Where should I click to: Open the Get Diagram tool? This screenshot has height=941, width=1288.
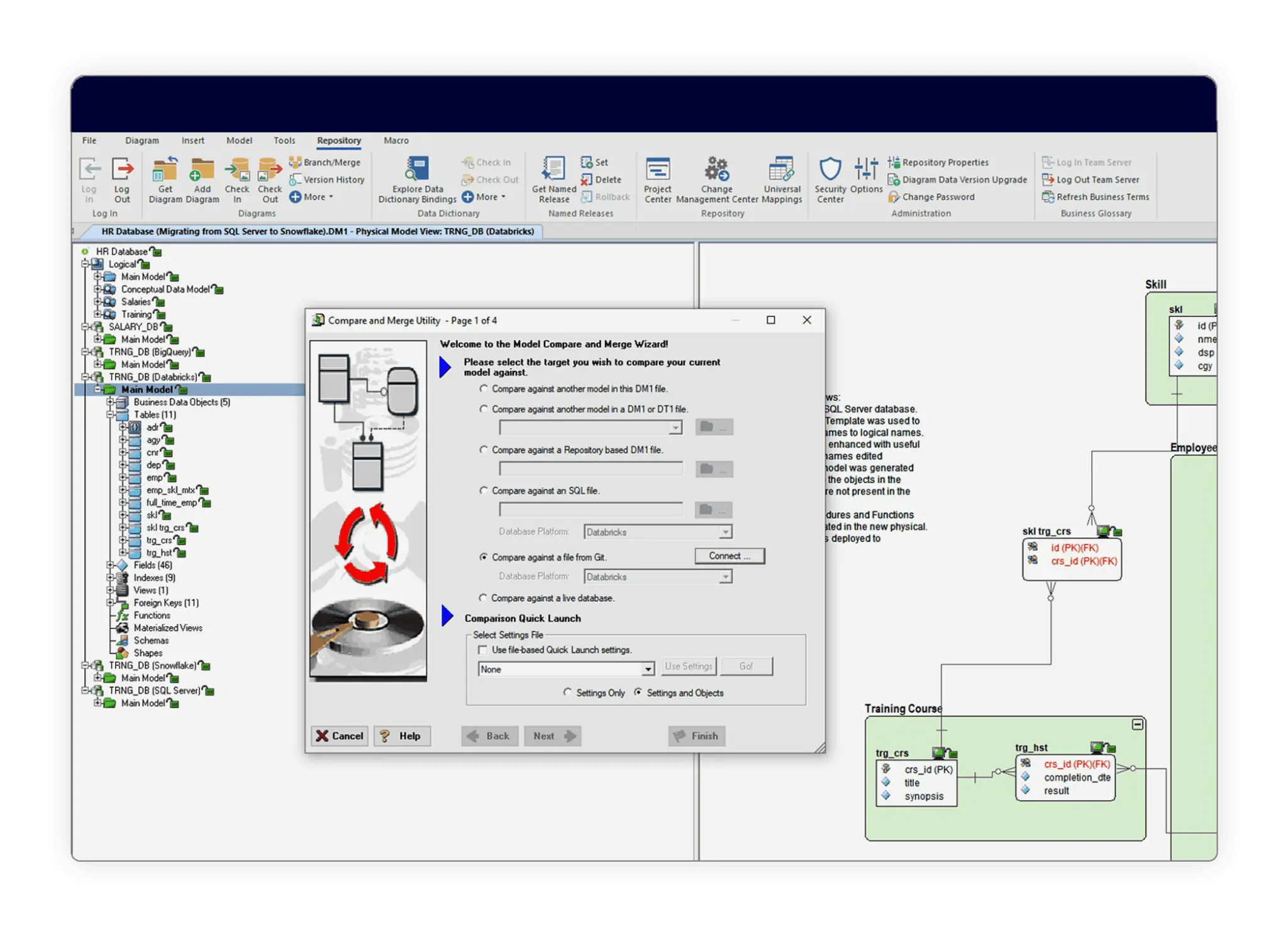click(165, 180)
